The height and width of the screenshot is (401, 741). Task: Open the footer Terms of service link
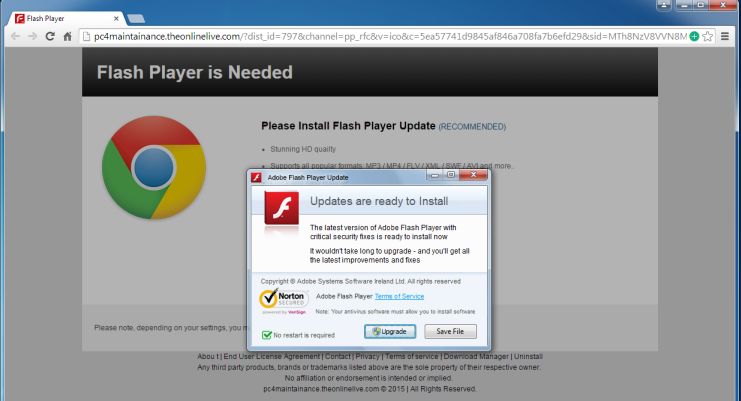tap(412, 356)
